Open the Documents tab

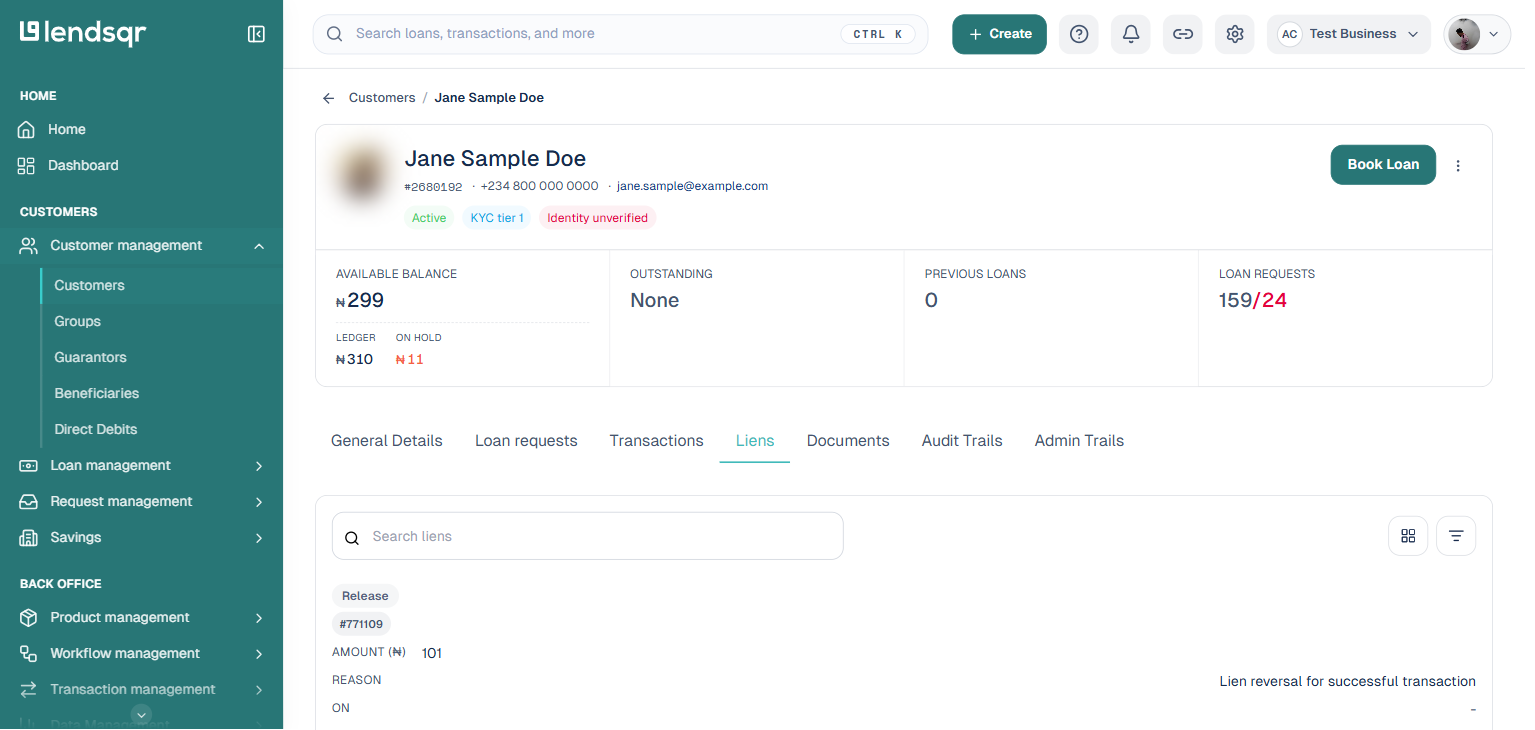point(848,441)
